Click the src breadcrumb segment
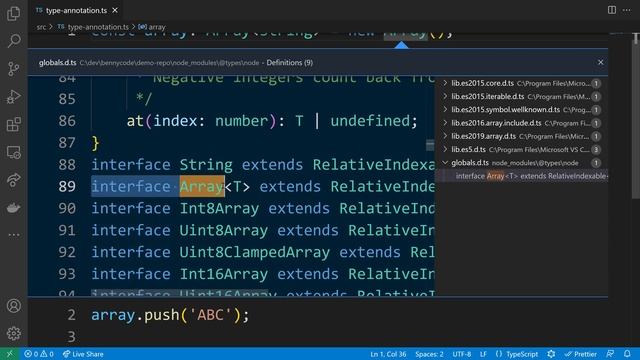This screenshot has width=640, height=360. pos(41,27)
